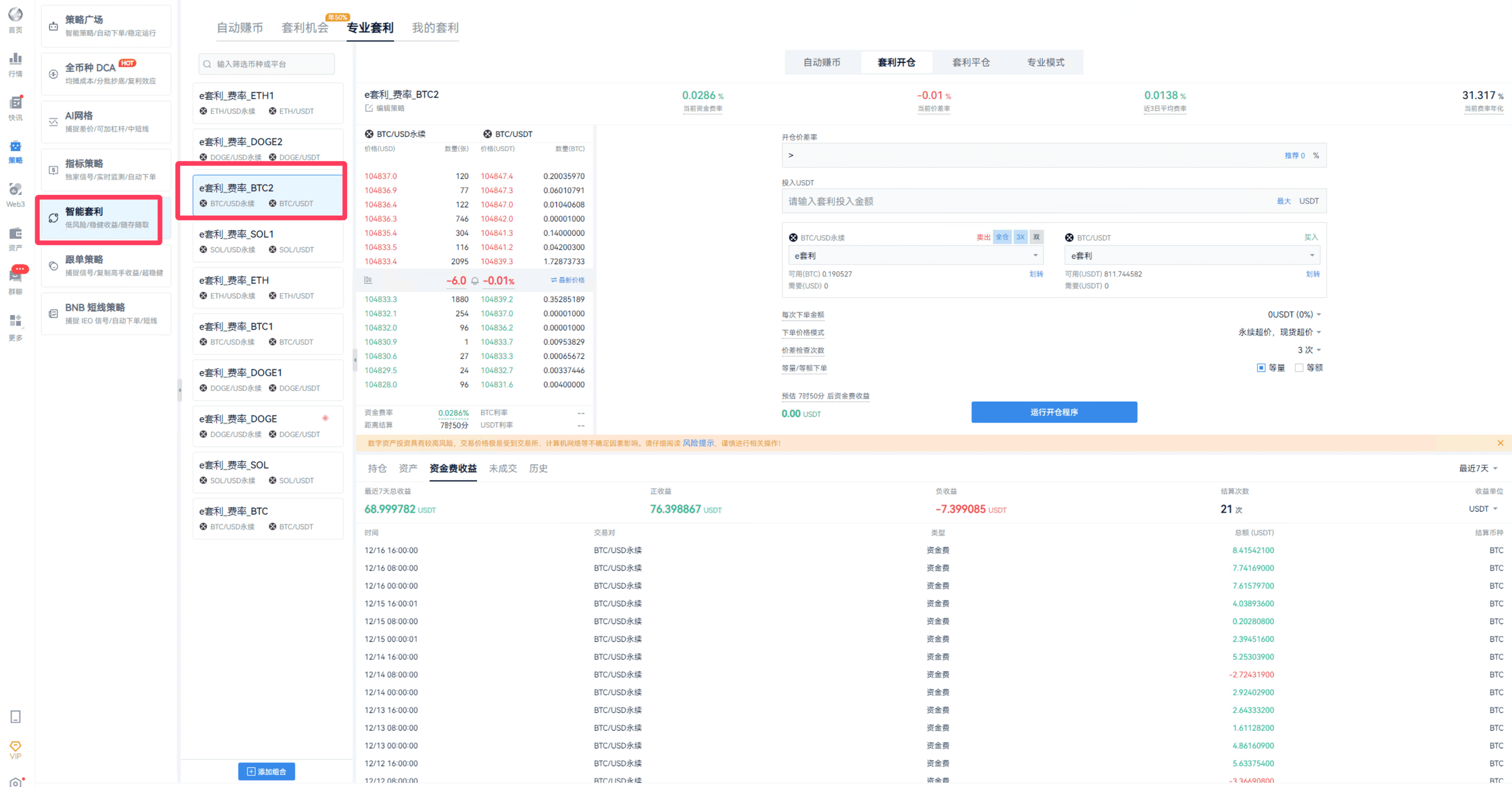
Task: Select the 套利平仓 tab
Action: click(x=971, y=62)
